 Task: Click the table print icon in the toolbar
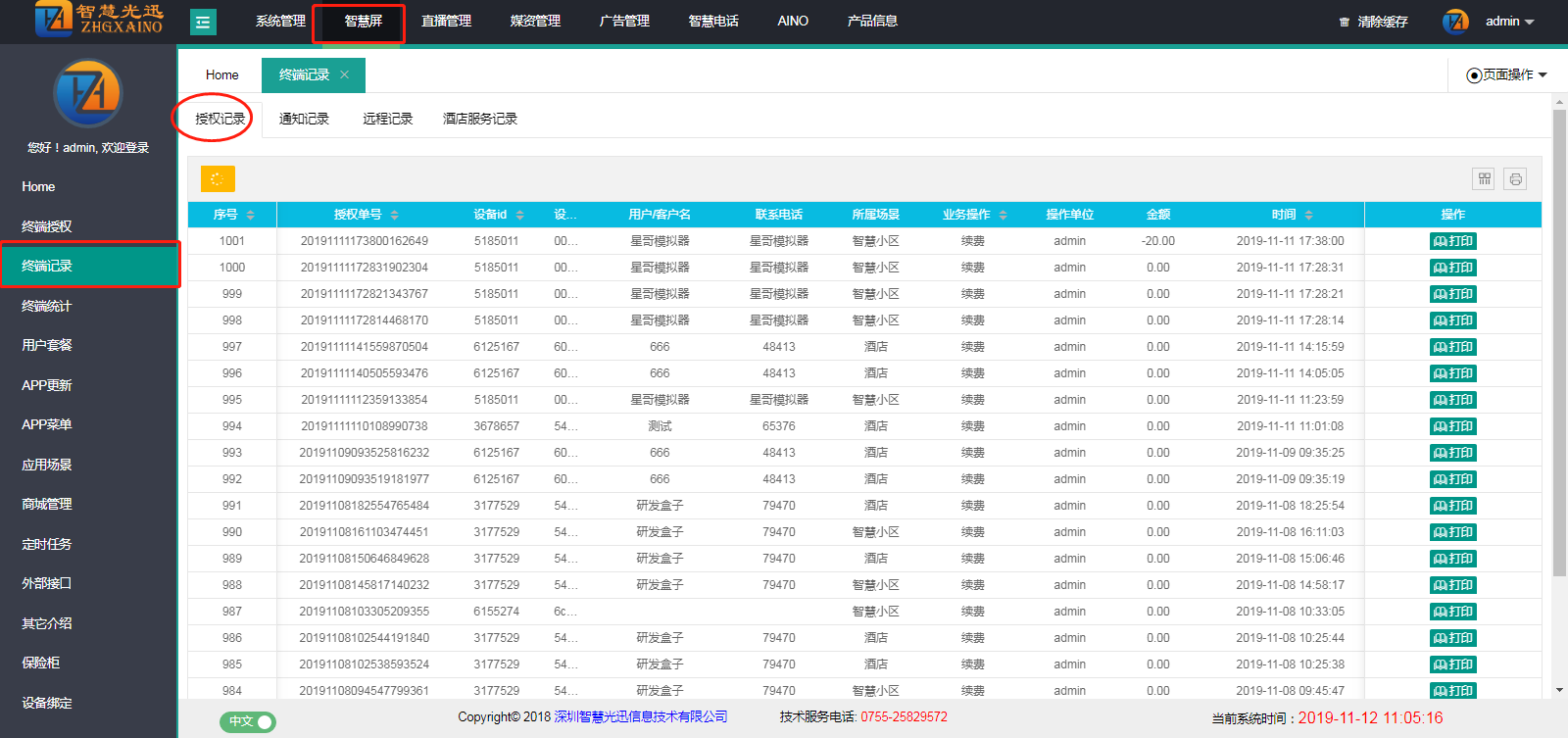[1515, 178]
